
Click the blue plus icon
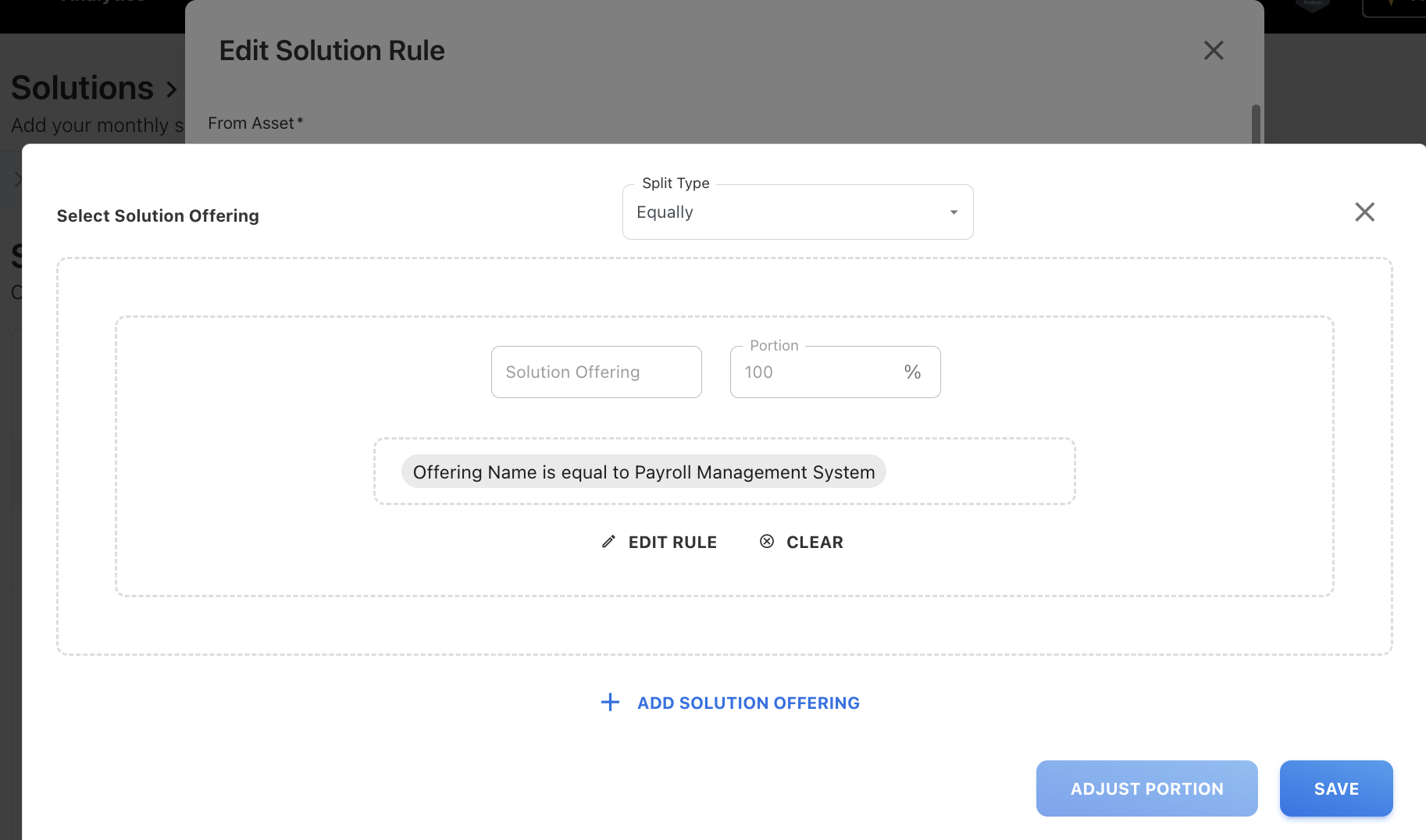point(610,703)
